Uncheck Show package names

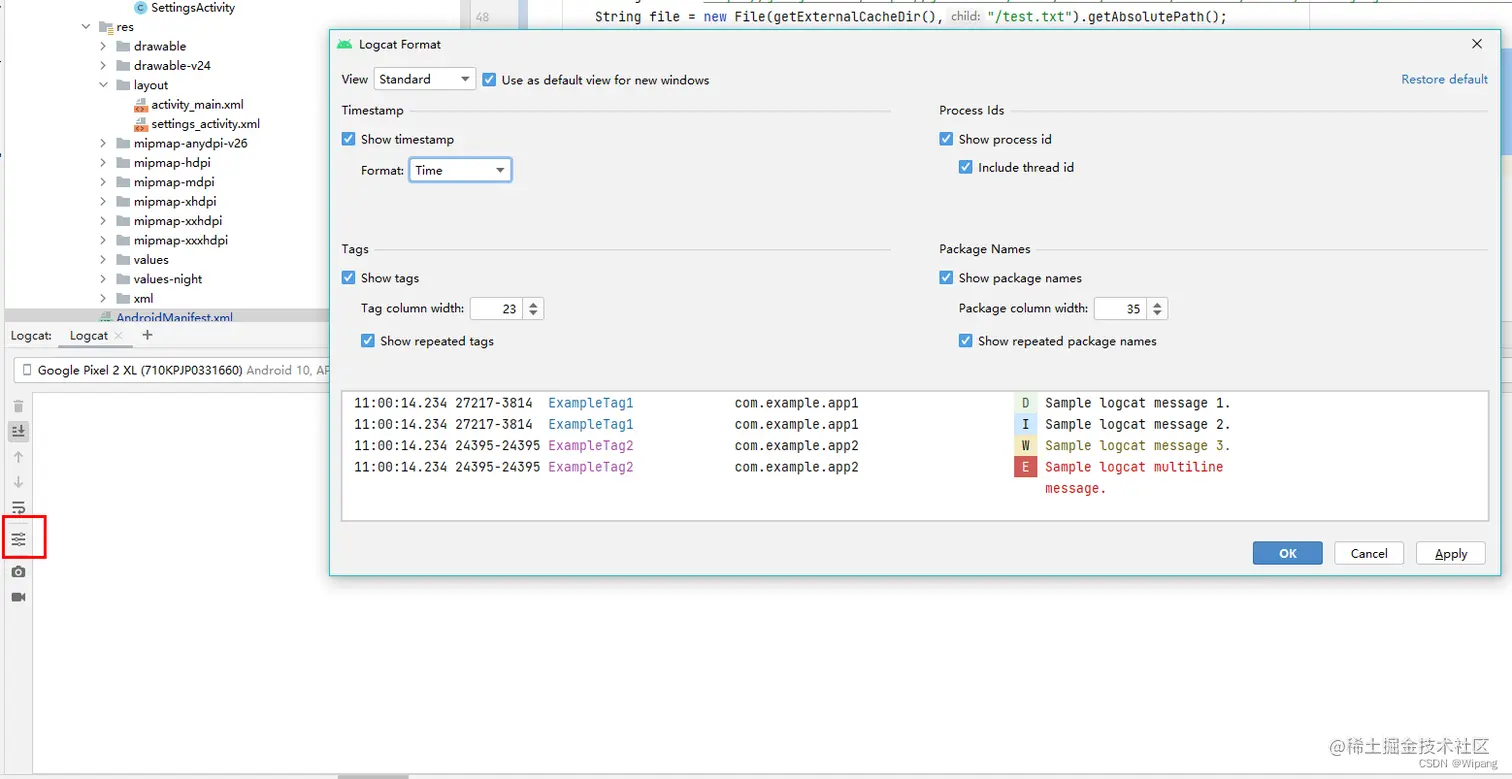pos(946,278)
